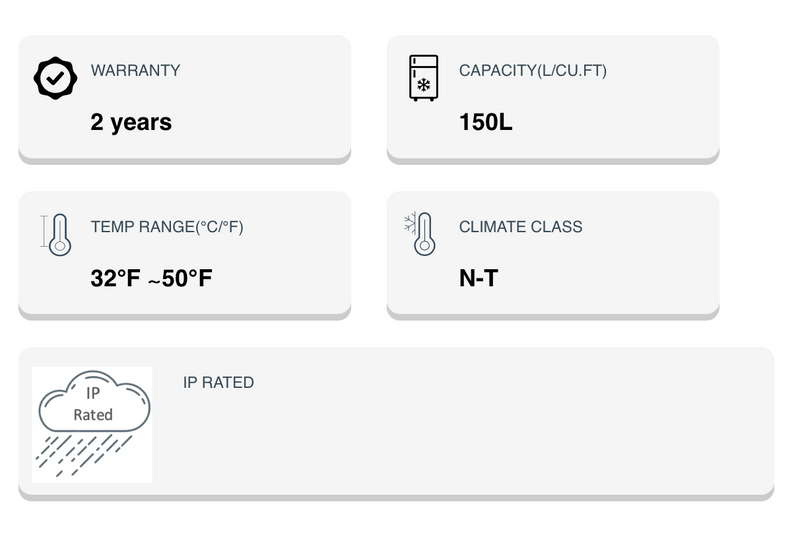Click the IP RATED heading text

point(218,383)
